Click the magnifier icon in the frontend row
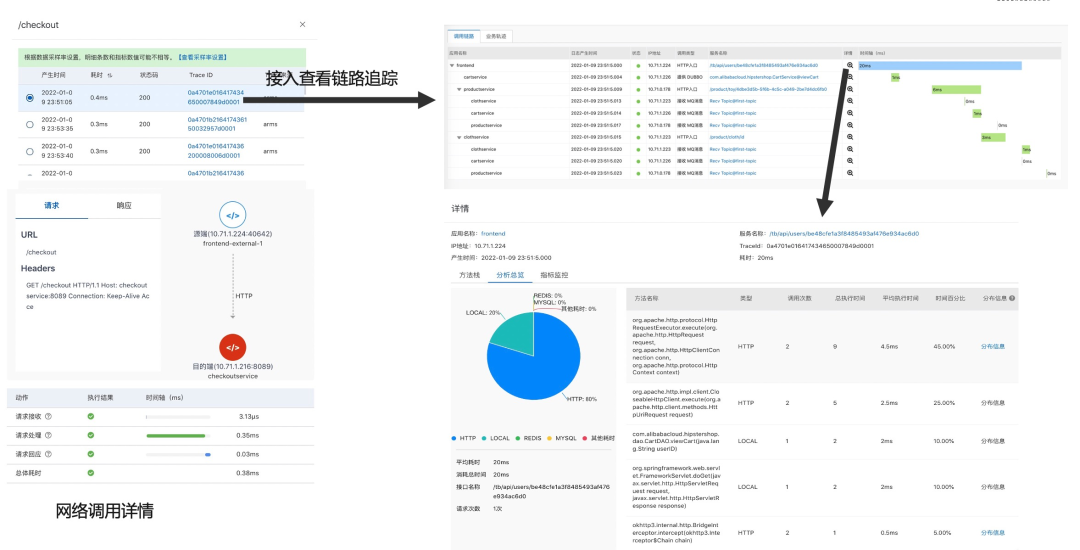 click(x=850, y=65)
